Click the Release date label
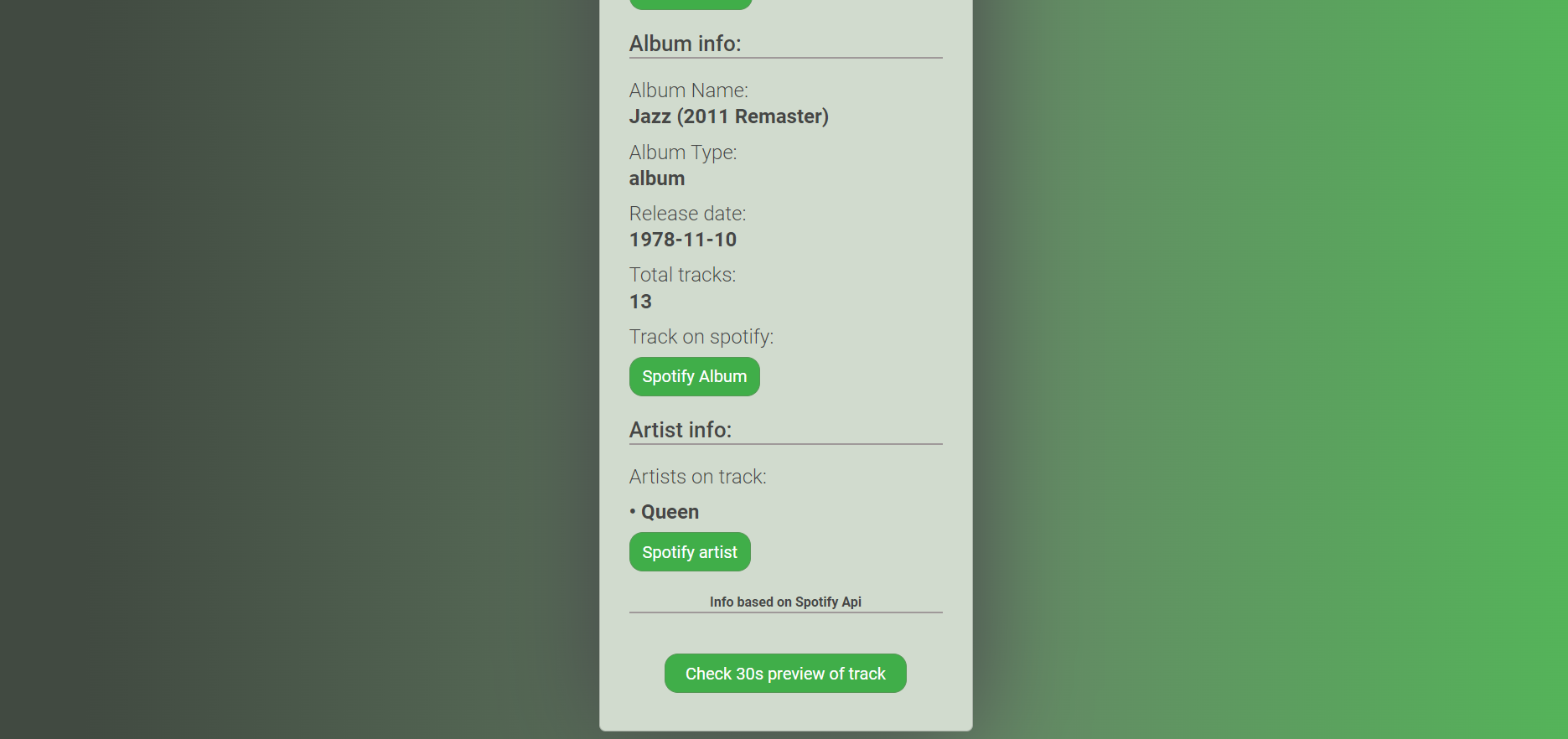 (687, 214)
